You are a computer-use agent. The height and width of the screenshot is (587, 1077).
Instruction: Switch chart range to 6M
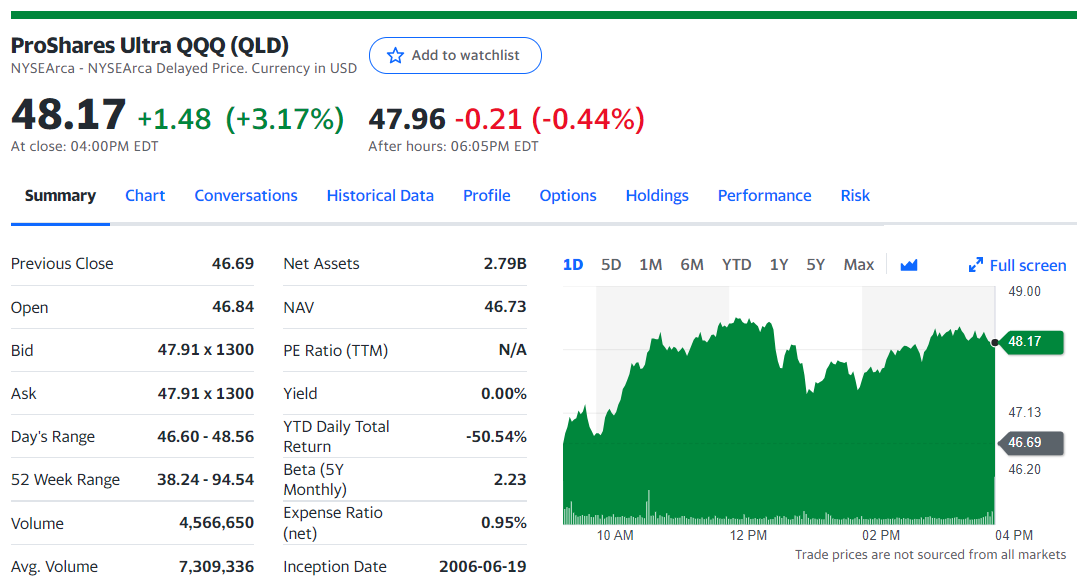click(x=692, y=265)
